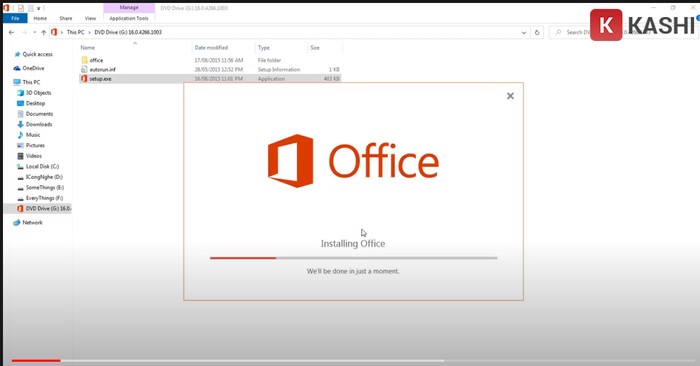Open Documents in navigation pane
The height and width of the screenshot is (366, 700).
pos(39,114)
